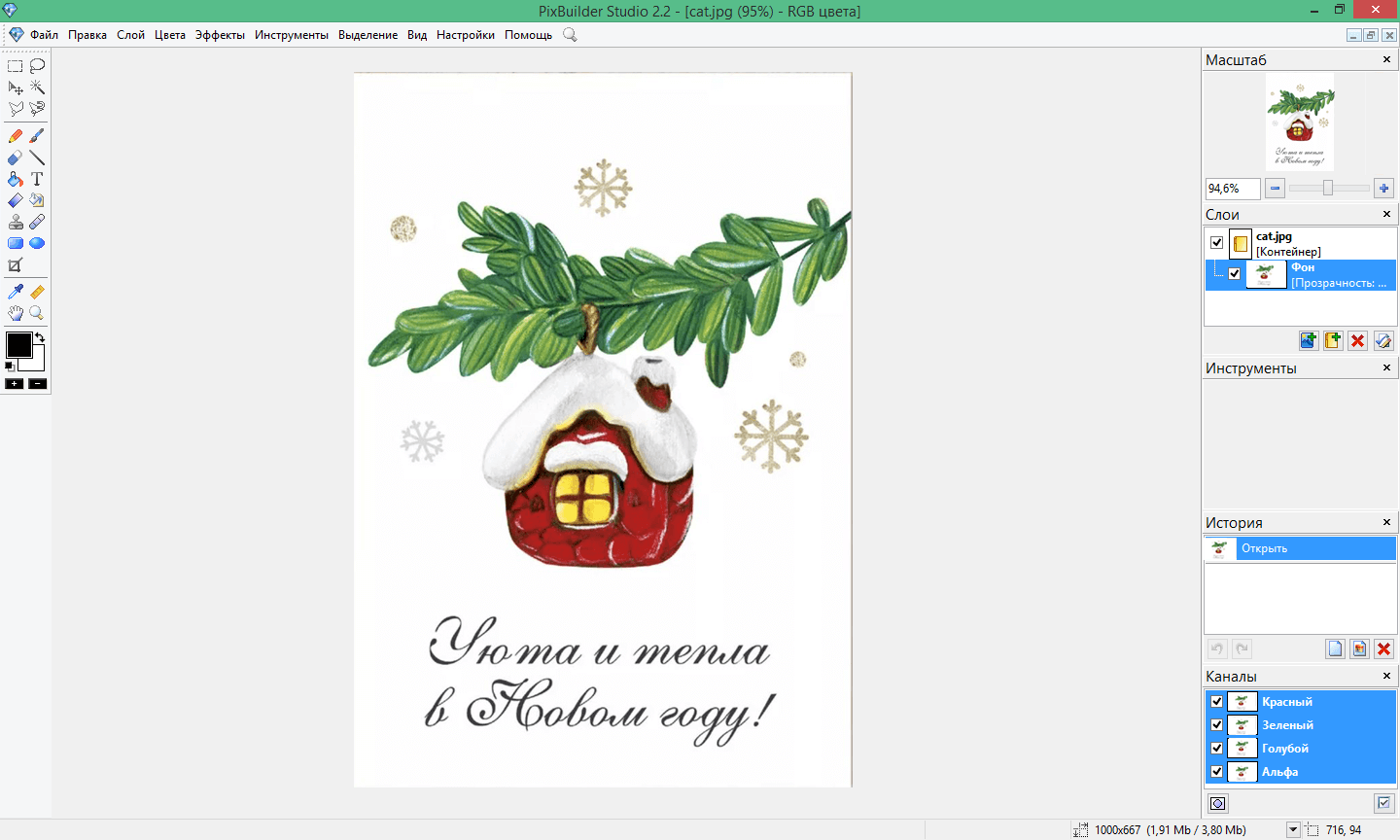Select the Ruler measure tool
The height and width of the screenshot is (840, 1400).
coord(37,292)
